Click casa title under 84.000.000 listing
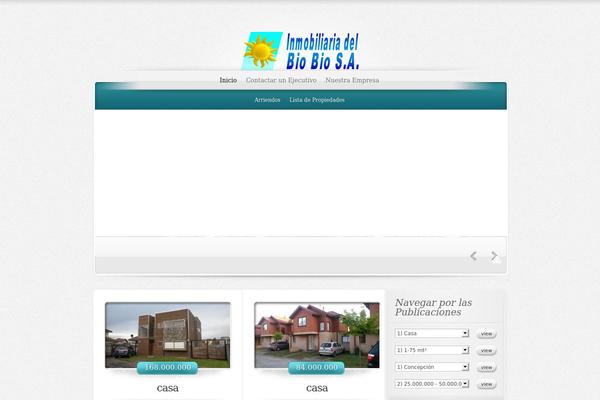The image size is (600, 400). tap(317, 388)
